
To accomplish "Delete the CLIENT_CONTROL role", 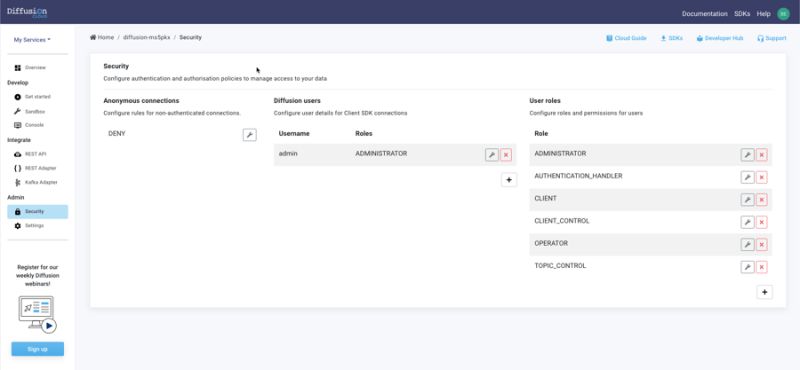I will pos(762,223).
